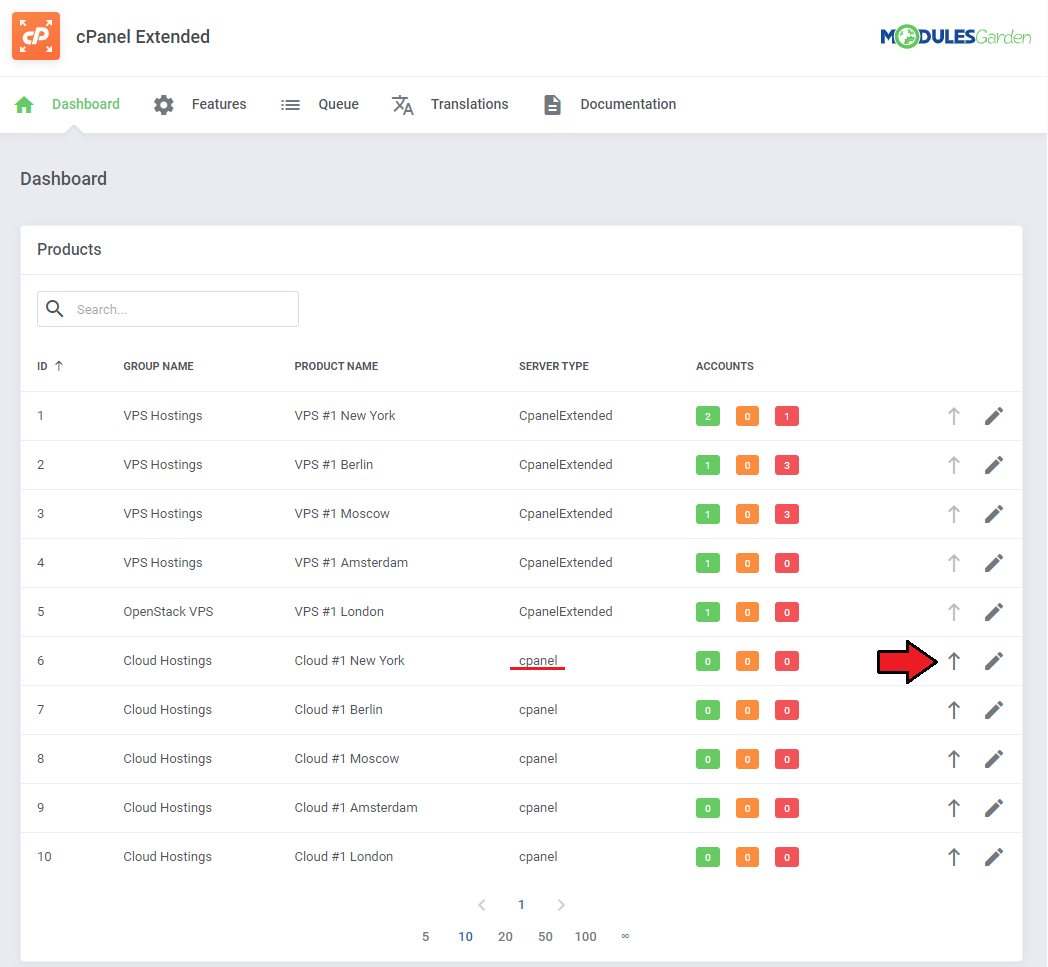Edit VPS #1 Moscow with pencil icon
Image resolution: width=1048 pixels, height=967 pixels.
tap(994, 513)
